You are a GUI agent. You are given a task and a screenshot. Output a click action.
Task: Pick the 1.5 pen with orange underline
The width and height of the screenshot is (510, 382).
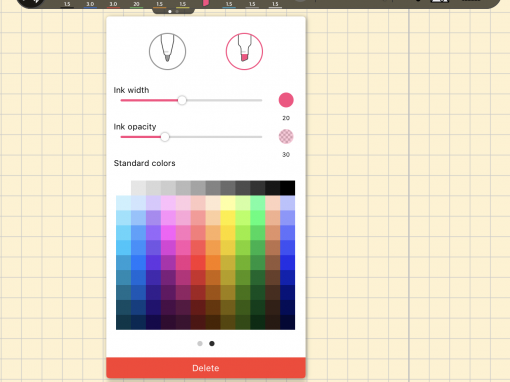(159, 4)
